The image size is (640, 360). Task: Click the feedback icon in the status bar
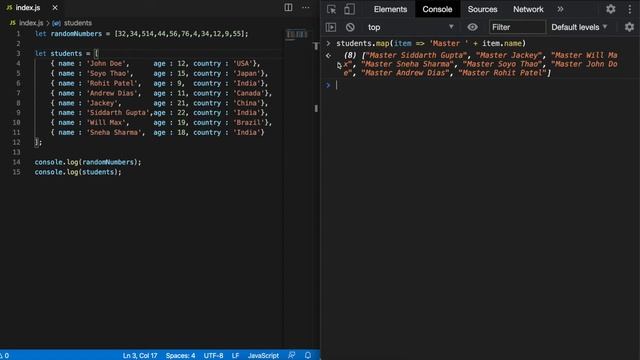coord(291,355)
